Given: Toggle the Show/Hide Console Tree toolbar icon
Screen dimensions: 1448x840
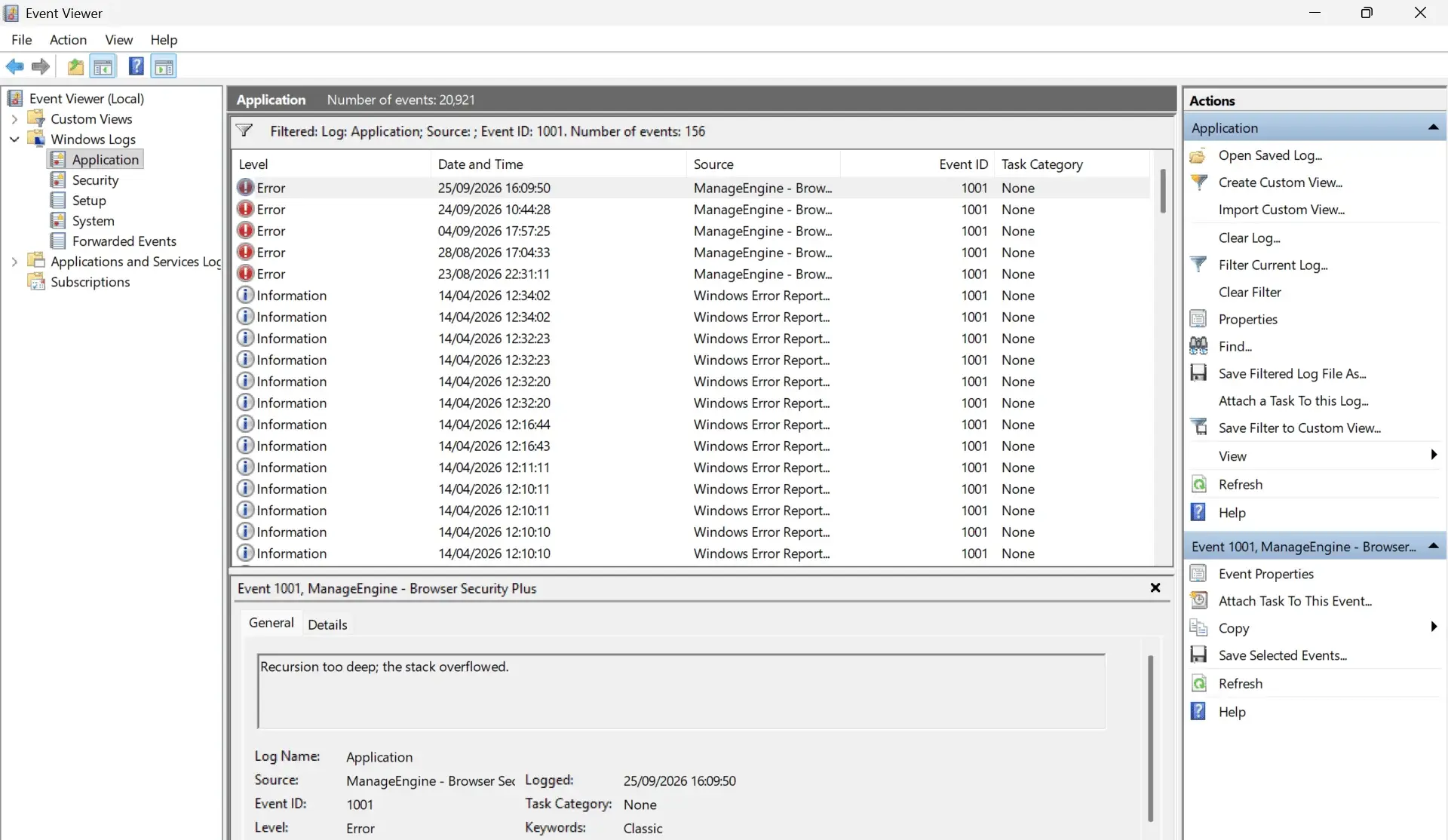Looking at the screenshot, I should [x=103, y=66].
